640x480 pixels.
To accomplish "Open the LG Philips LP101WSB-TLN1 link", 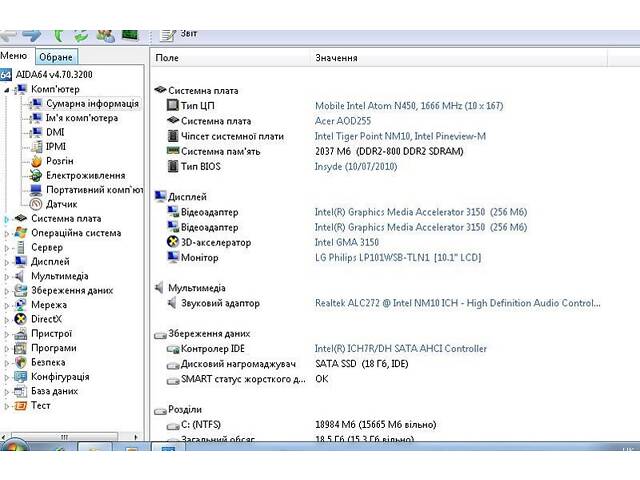I will tap(398, 258).
